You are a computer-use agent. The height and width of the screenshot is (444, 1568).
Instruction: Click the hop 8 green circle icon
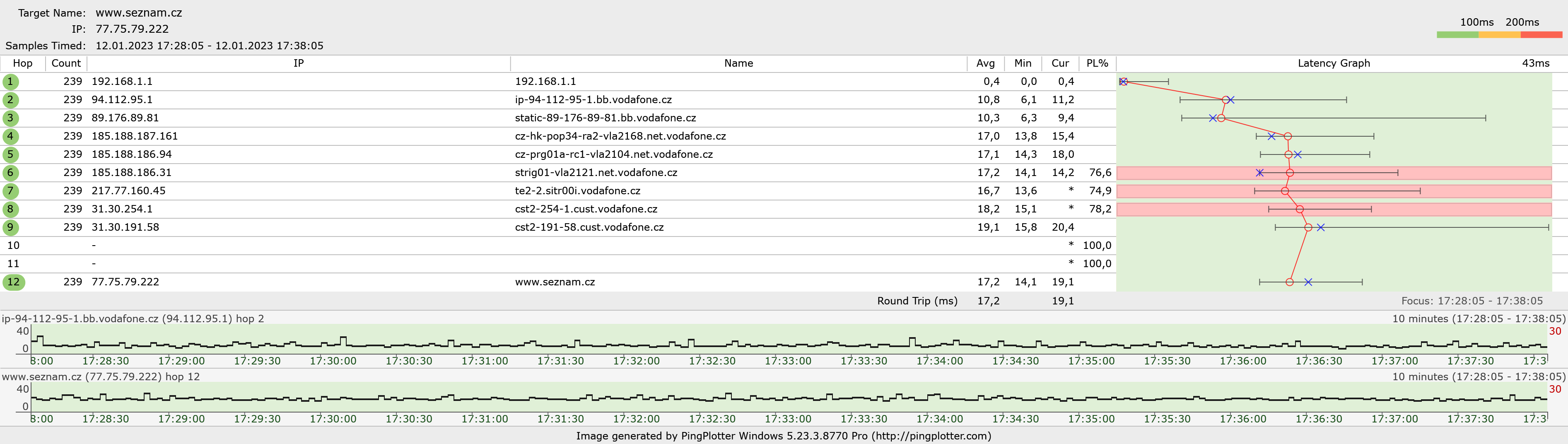pos(10,210)
